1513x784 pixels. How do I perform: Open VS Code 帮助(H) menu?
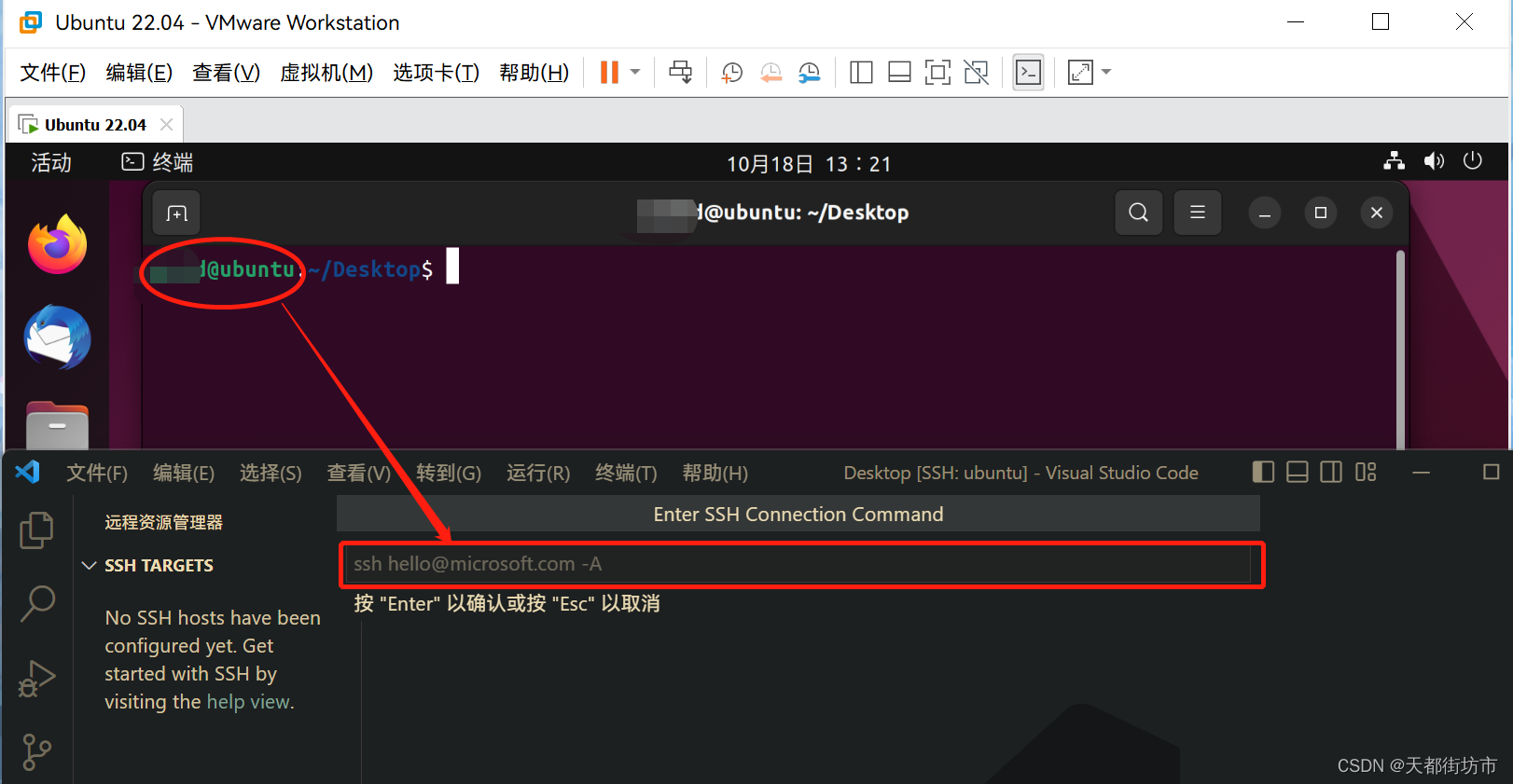coord(715,474)
